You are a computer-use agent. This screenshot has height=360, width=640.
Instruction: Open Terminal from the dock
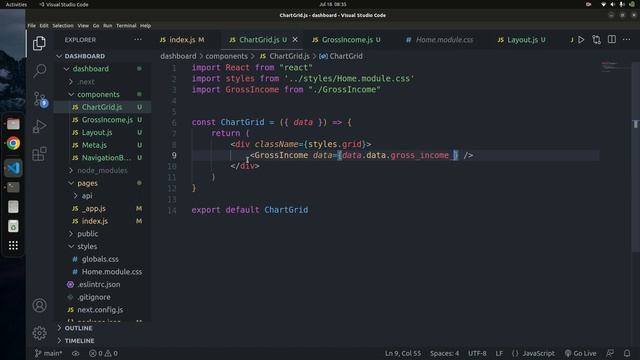click(13, 187)
